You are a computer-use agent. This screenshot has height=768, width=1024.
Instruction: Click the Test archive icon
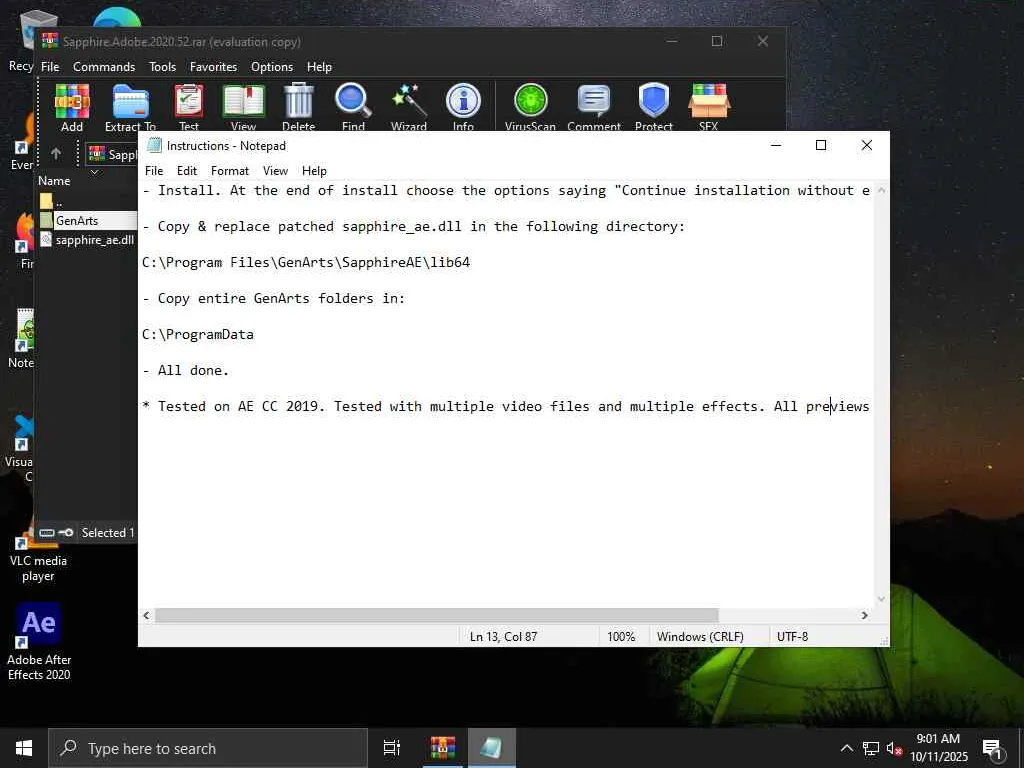[189, 108]
